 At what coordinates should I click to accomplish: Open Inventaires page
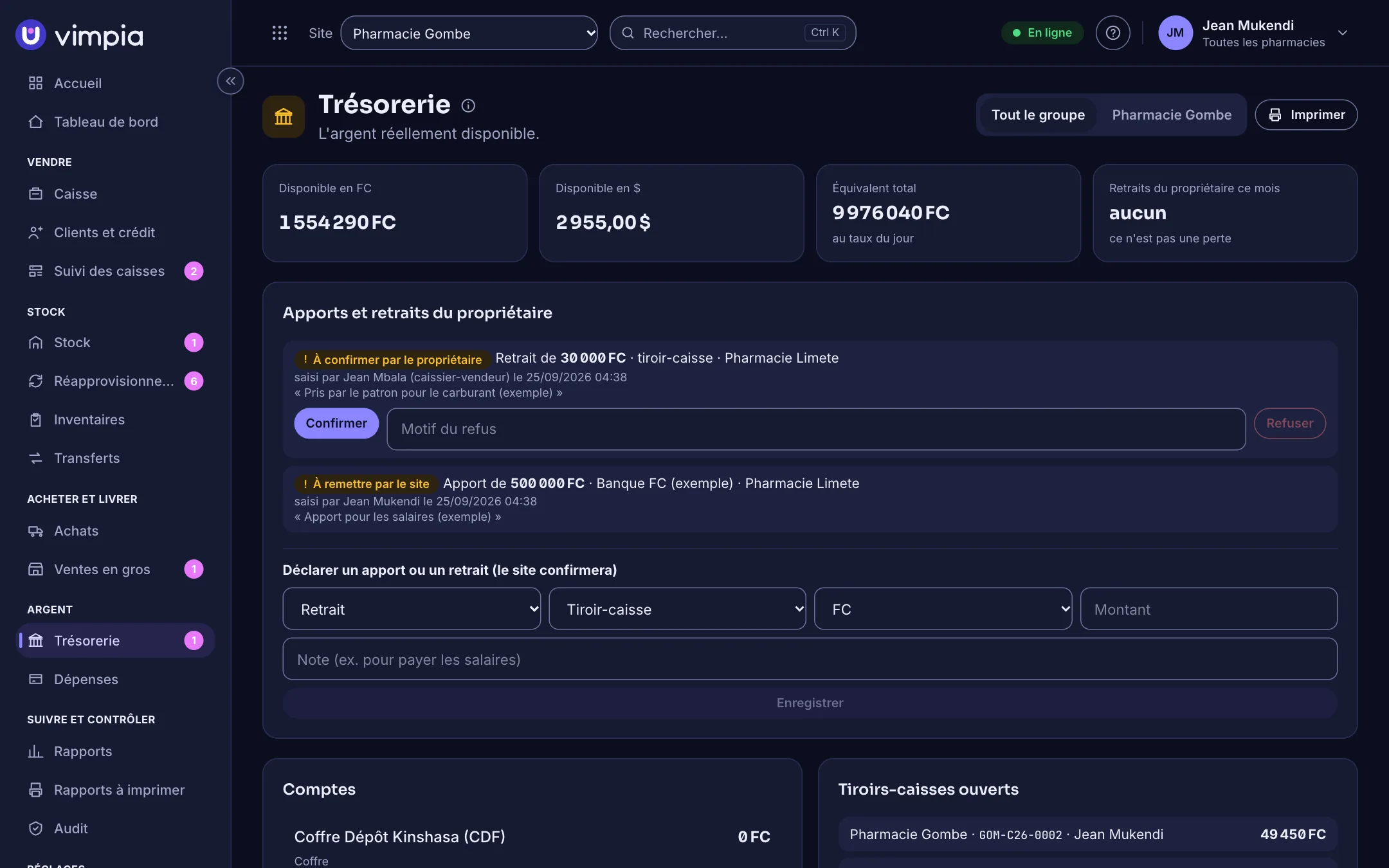point(114,419)
